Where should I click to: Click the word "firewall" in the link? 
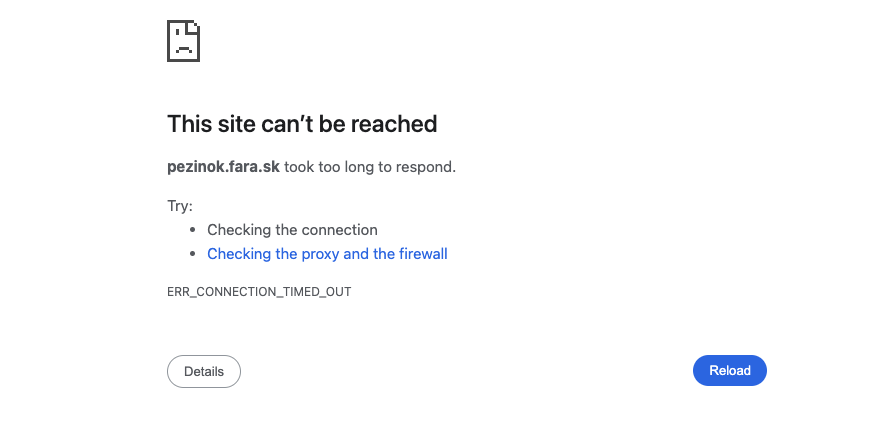pyautogui.click(x=423, y=254)
